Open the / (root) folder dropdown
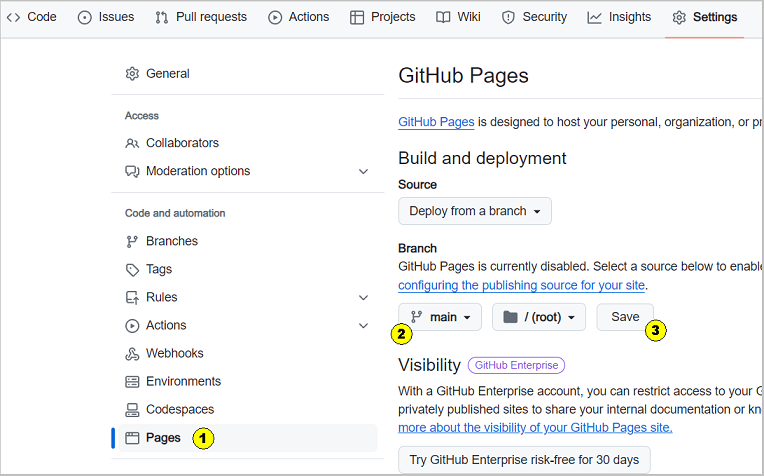764x476 pixels. 539,317
